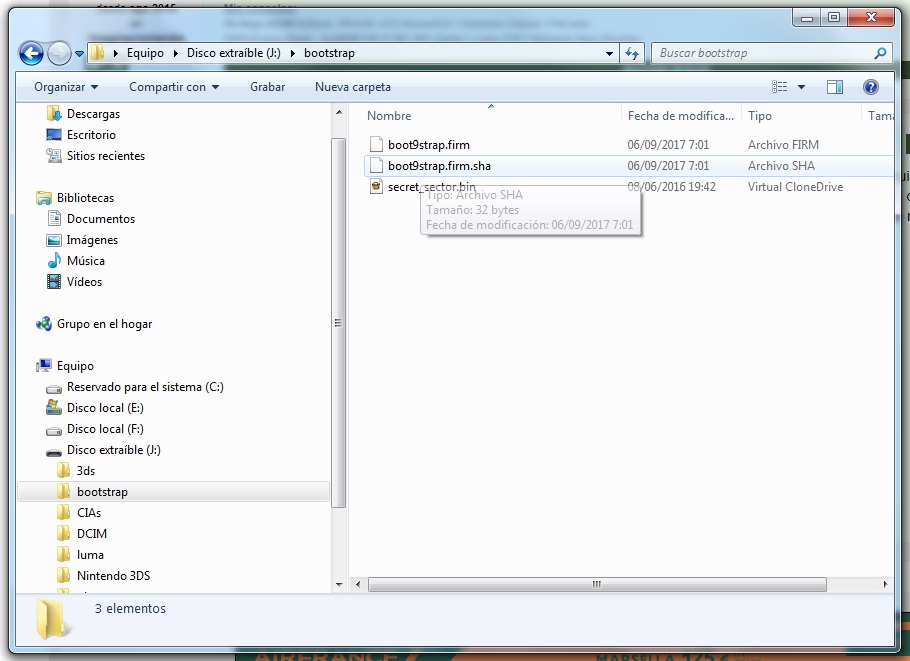Open the recent locations dropdown arrow
Screen dimensions: 910x661
coord(80,53)
